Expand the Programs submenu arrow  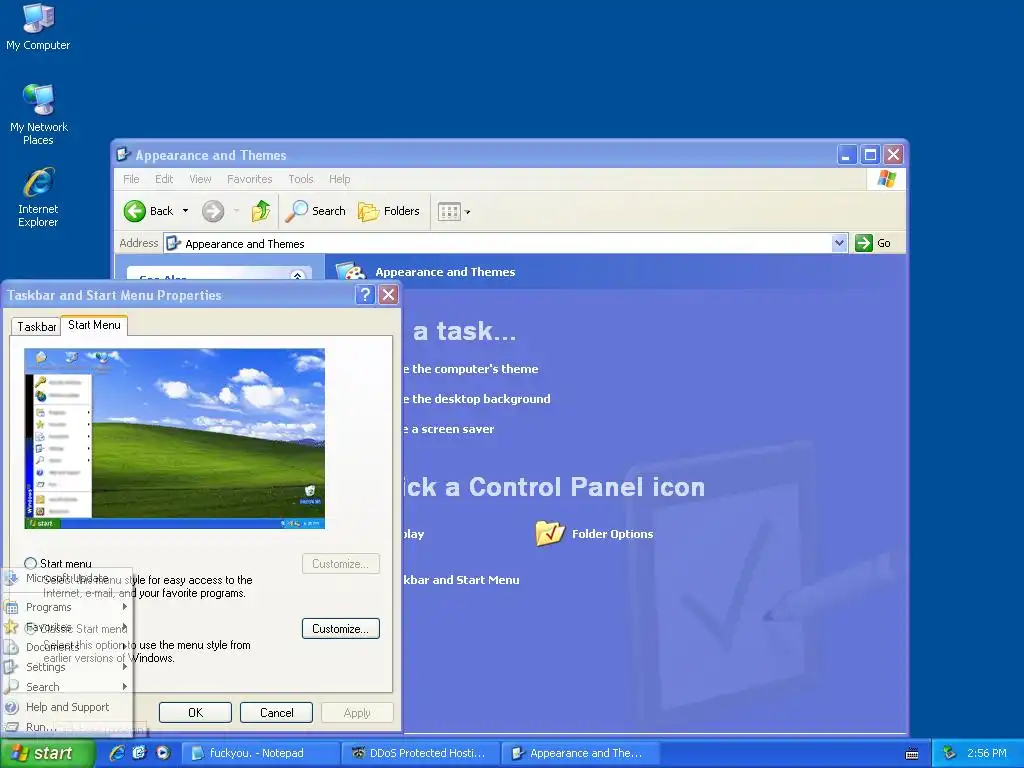pyautogui.click(x=124, y=607)
